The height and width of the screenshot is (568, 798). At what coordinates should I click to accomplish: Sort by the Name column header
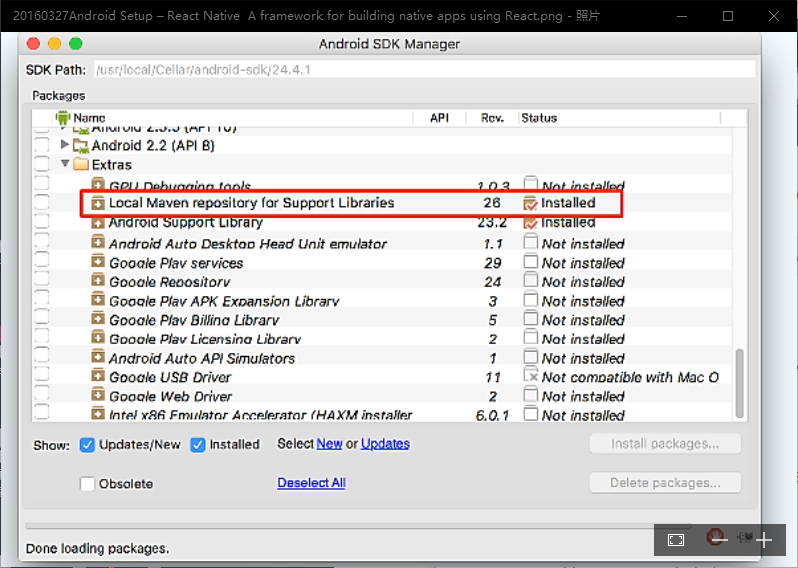(x=90, y=118)
